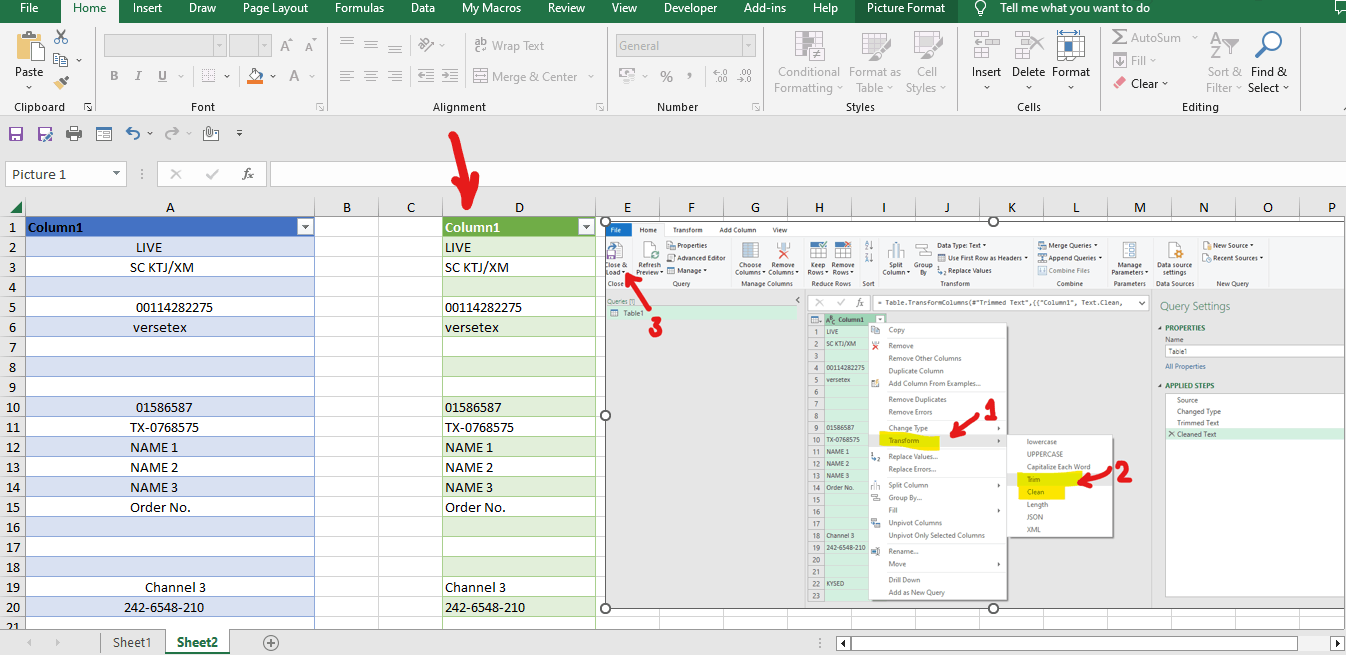Open the Formulas ribbon tab
The image size is (1346, 655).
click(359, 8)
